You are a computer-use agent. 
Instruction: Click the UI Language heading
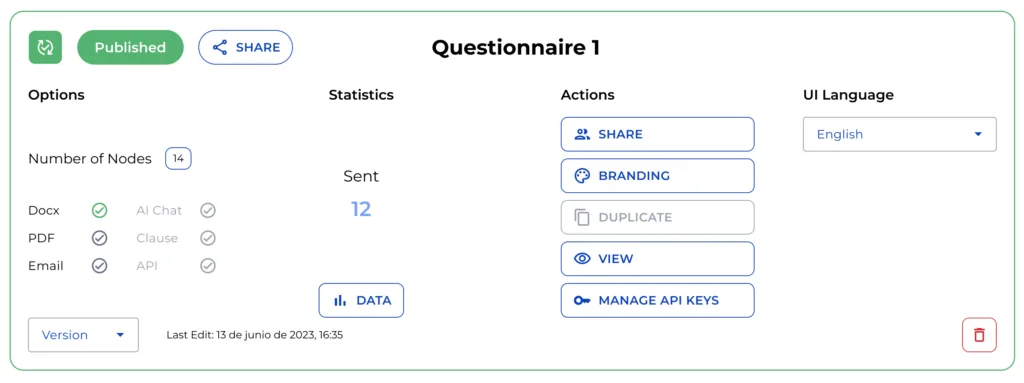click(x=848, y=95)
